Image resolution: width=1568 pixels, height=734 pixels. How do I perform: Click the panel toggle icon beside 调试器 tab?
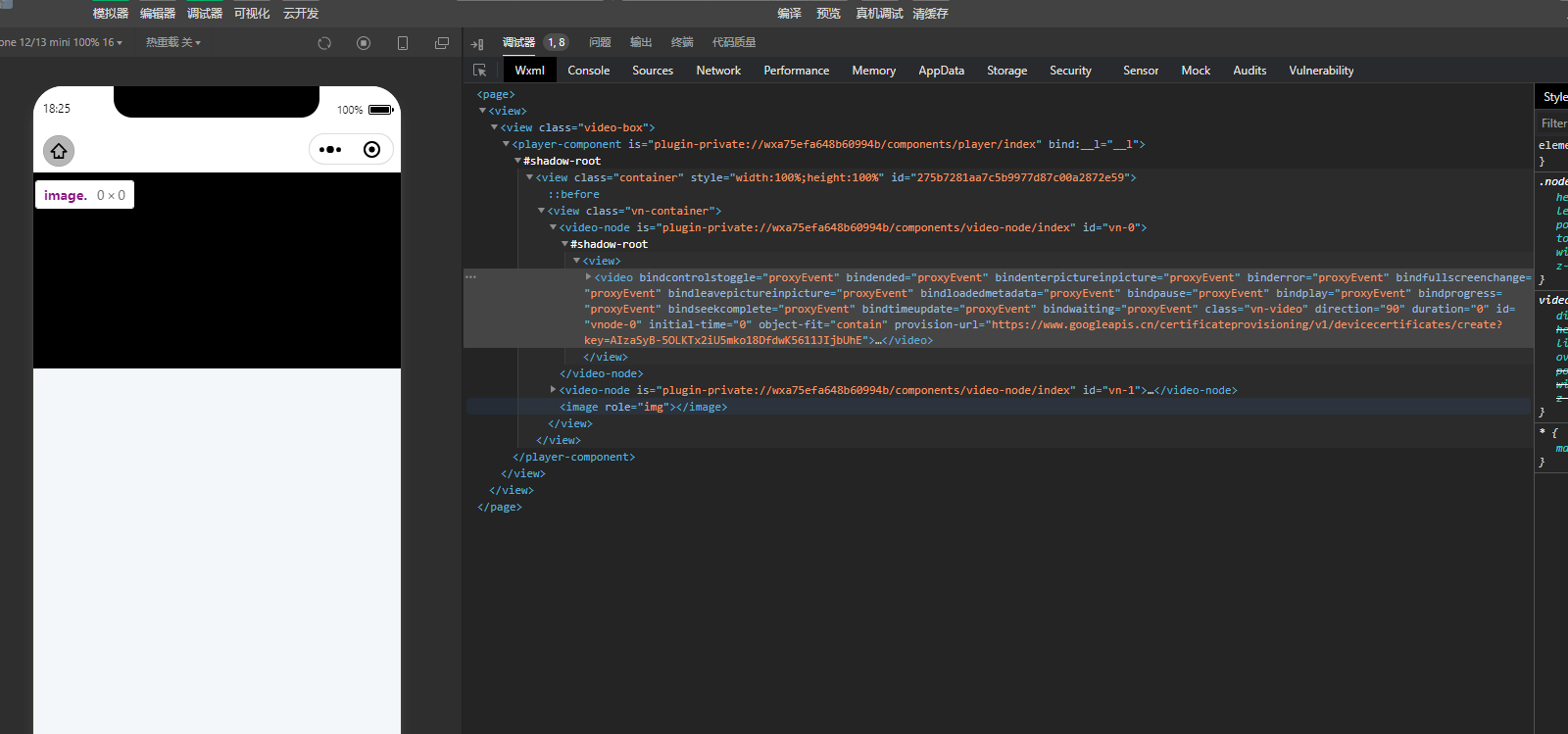pos(477,43)
